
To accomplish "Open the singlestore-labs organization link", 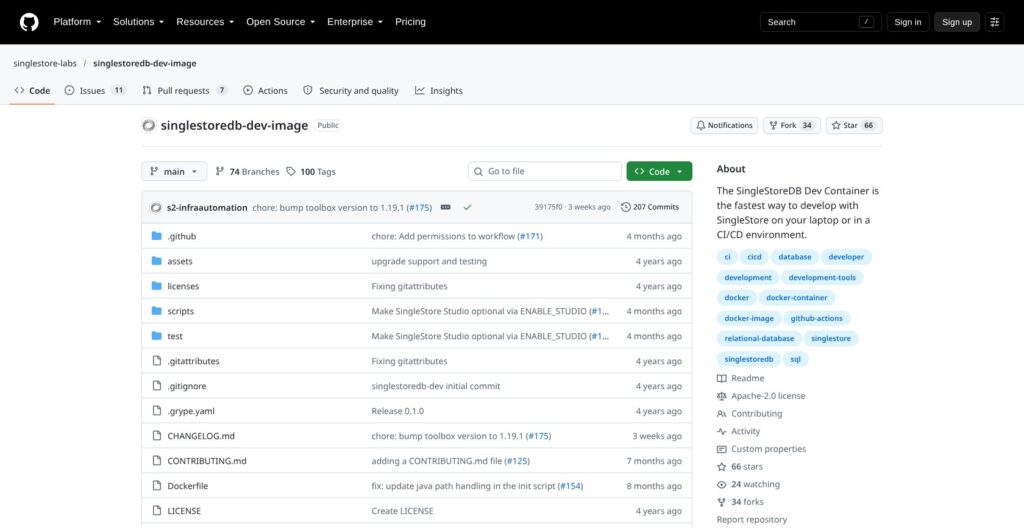I will coord(45,63).
